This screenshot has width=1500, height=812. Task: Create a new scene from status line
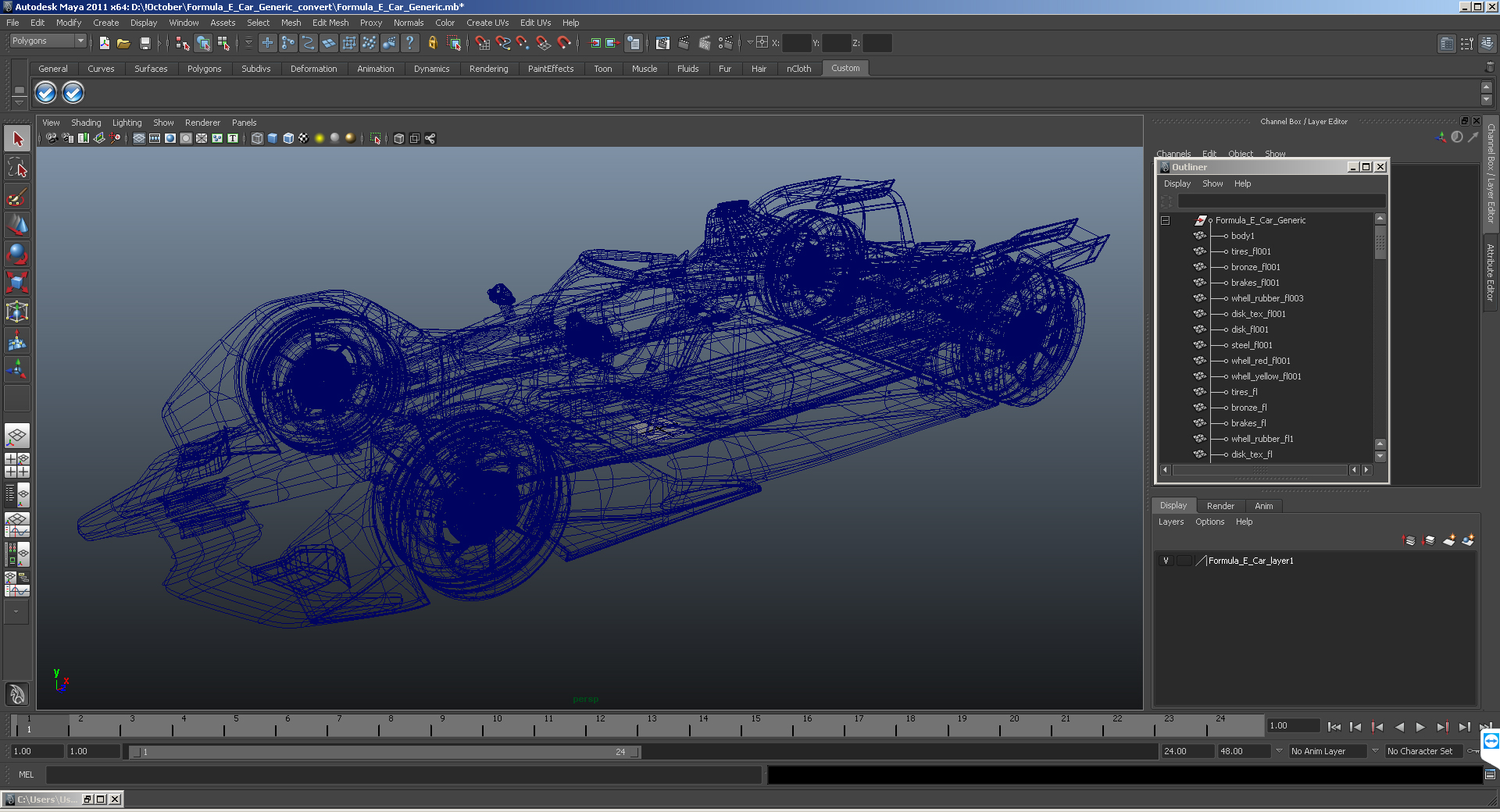[x=104, y=43]
